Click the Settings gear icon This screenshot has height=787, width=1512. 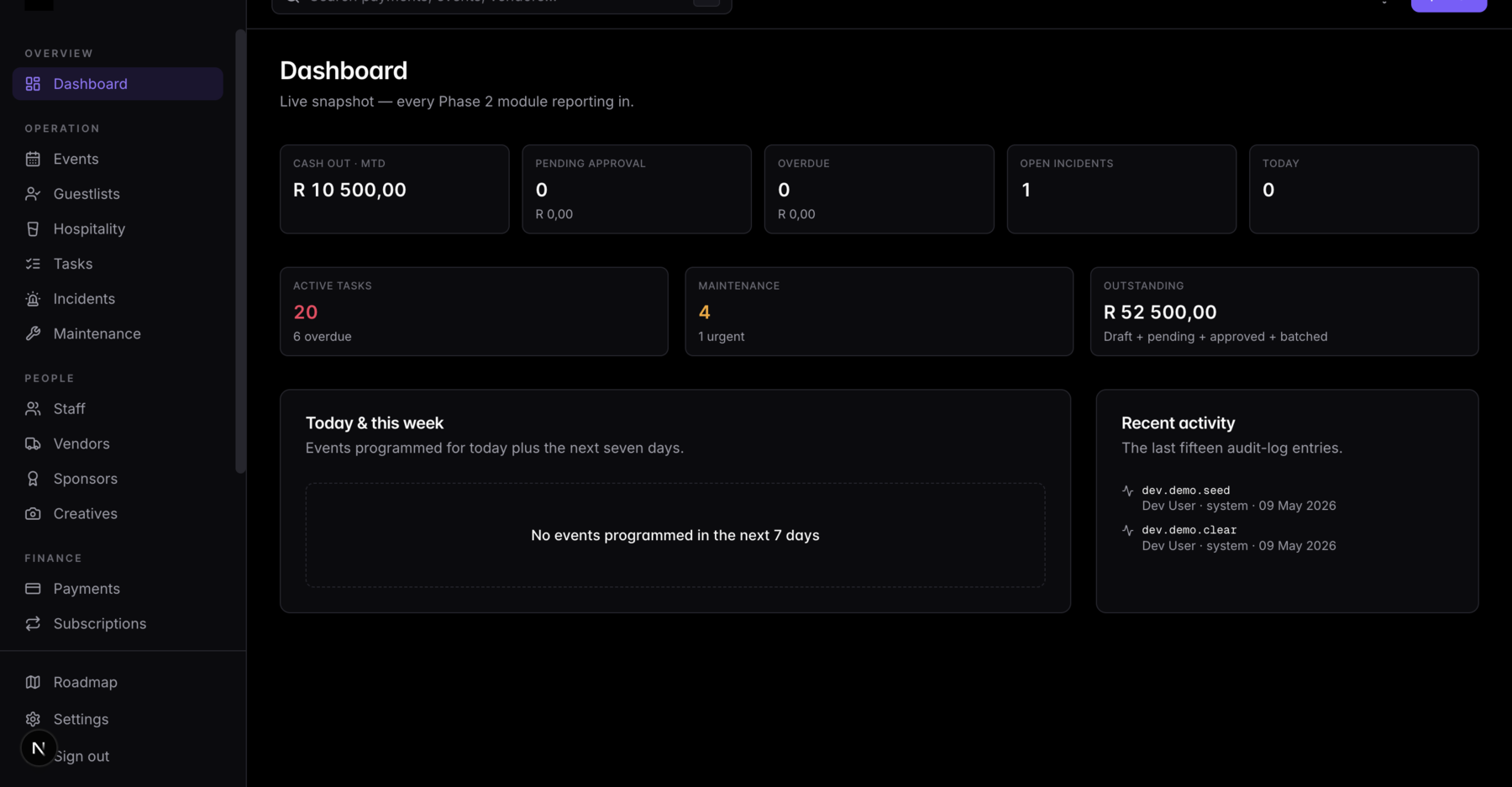pyautogui.click(x=33, y=719)
